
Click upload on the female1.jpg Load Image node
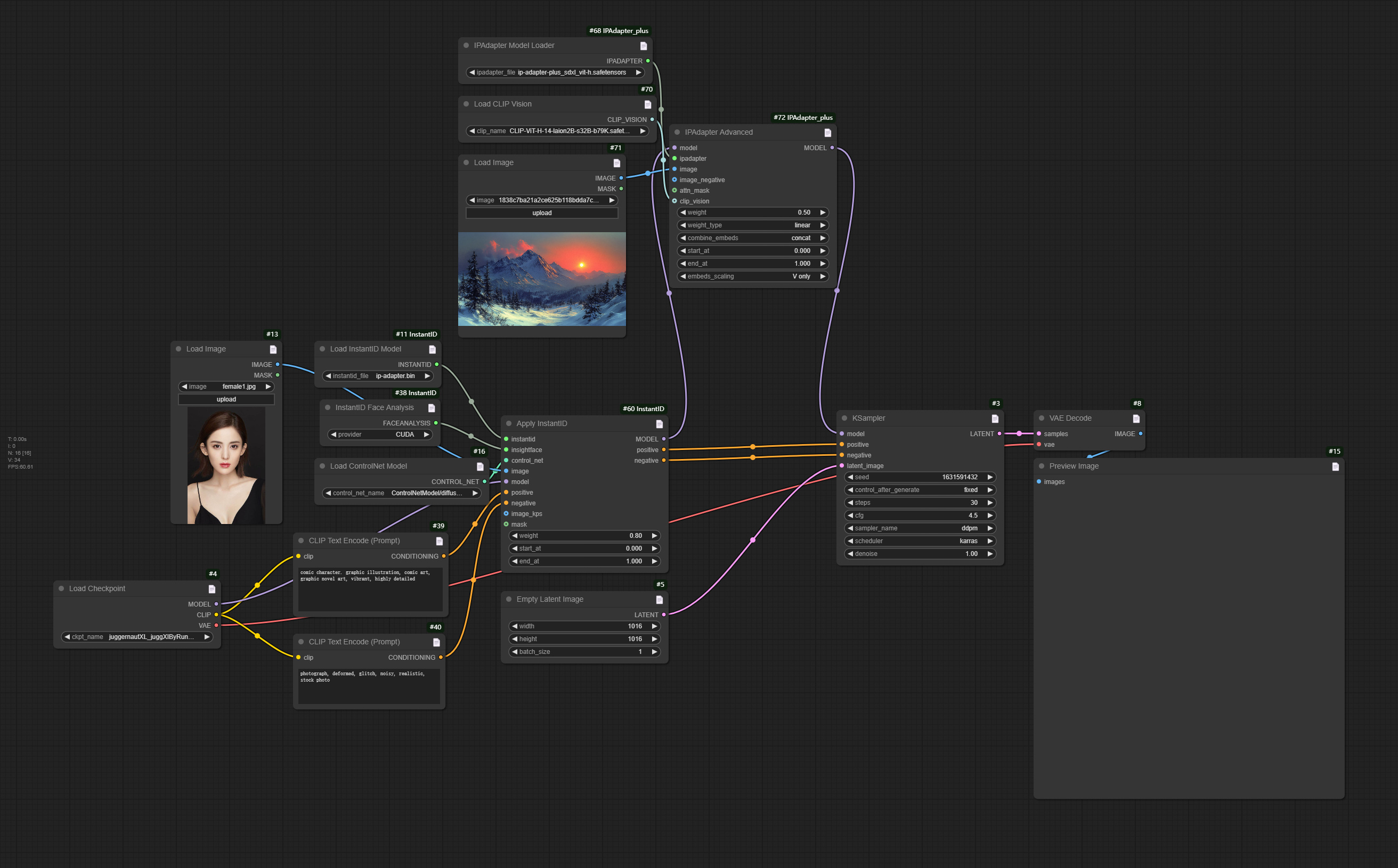226,399
